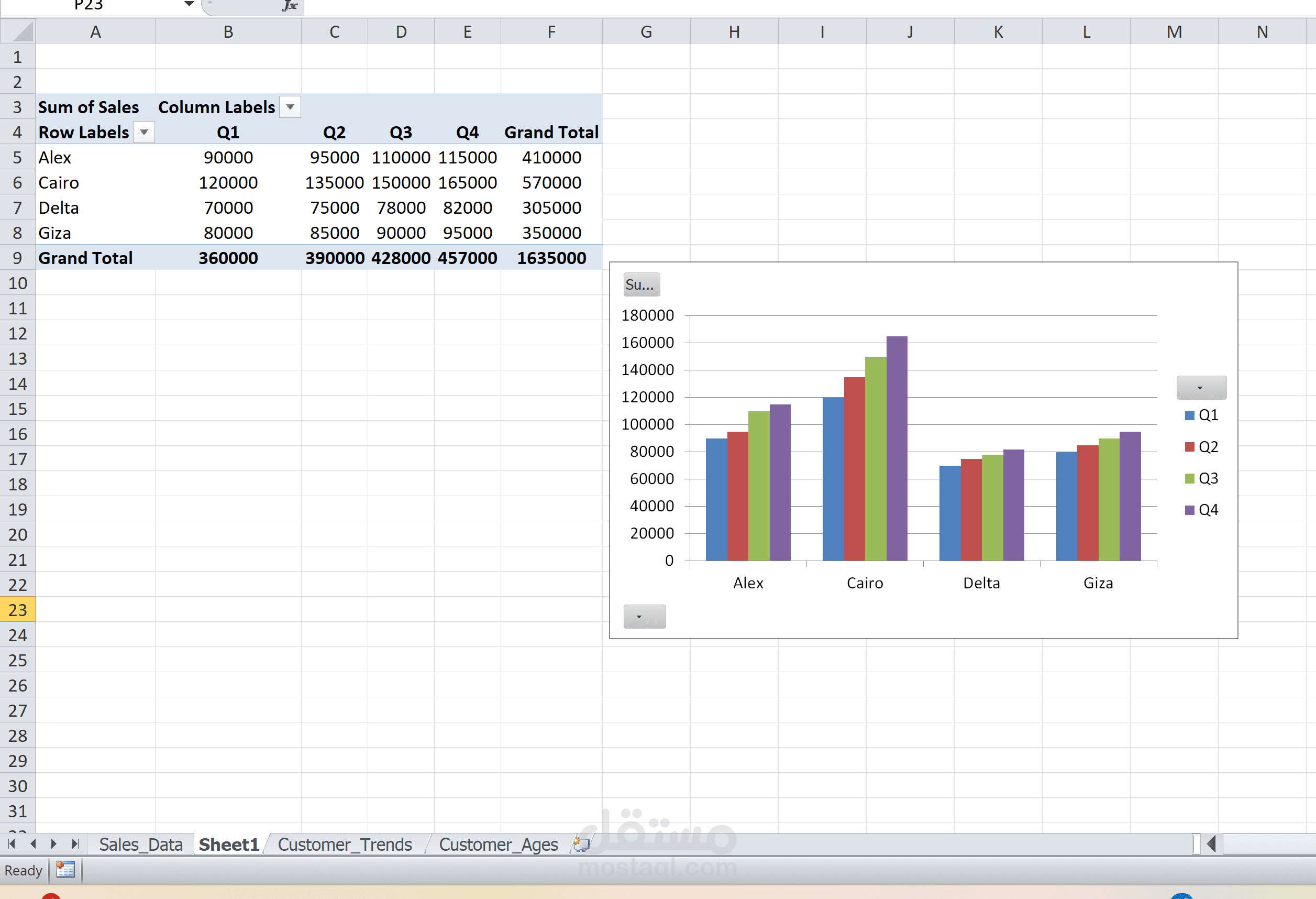Click the Insert Function (fx) icon

pyautogui.click(x=291, y=6)
